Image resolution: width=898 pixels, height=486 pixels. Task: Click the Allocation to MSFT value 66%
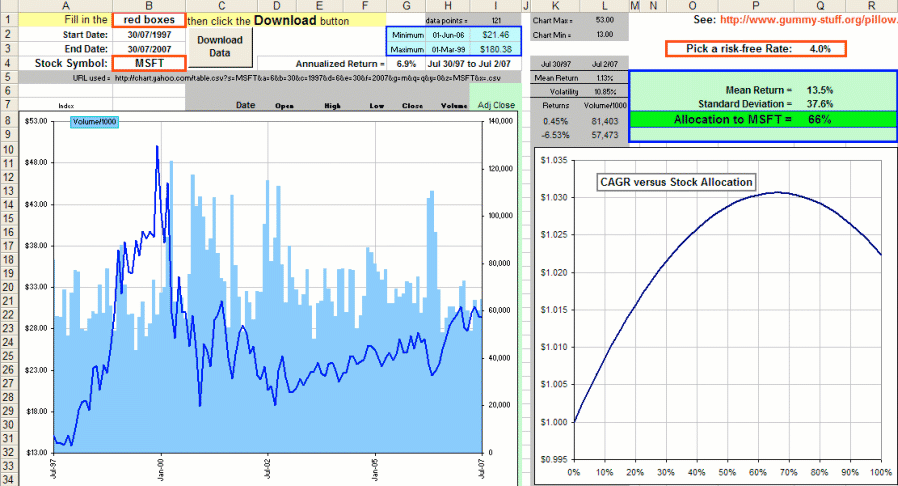click(819, 120)
